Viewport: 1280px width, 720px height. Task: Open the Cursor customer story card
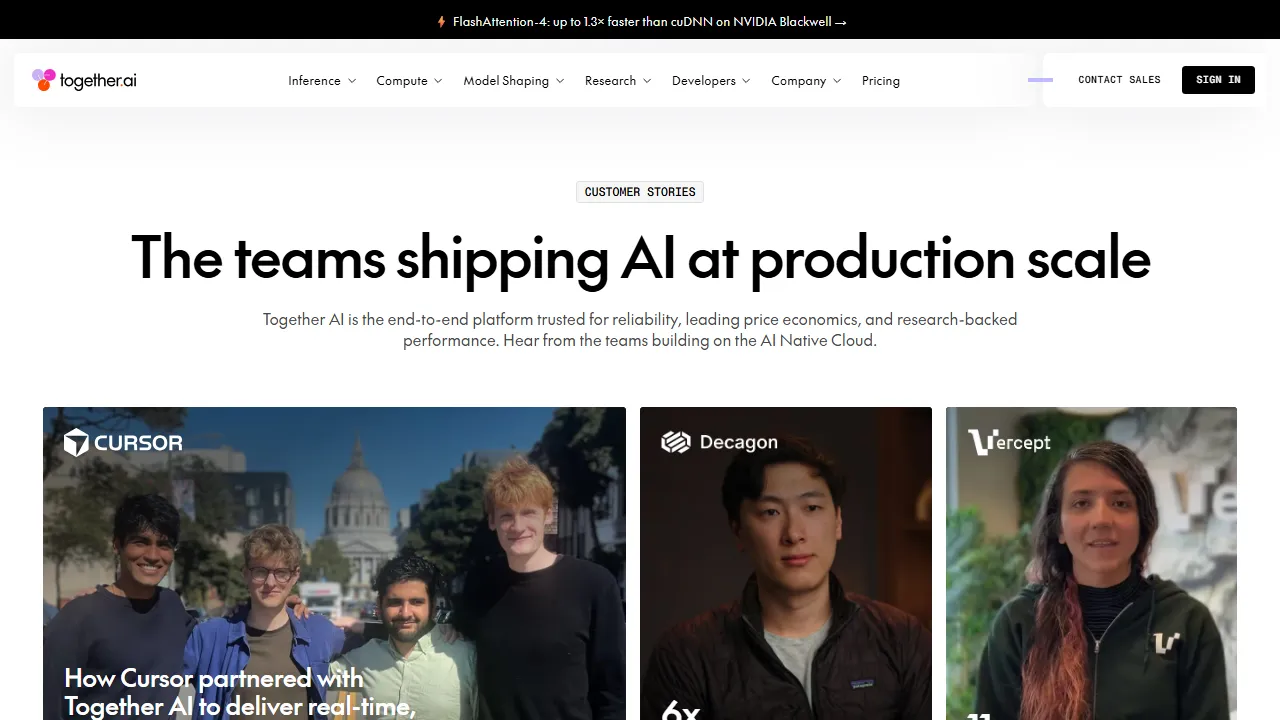(x=334, y=563)
